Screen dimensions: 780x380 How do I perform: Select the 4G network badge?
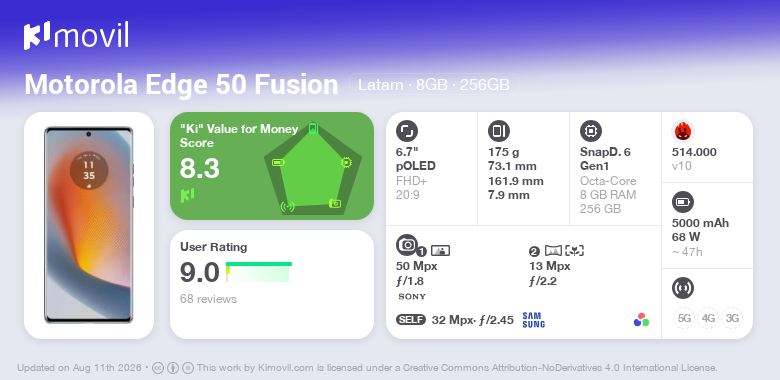coord(708,318)
